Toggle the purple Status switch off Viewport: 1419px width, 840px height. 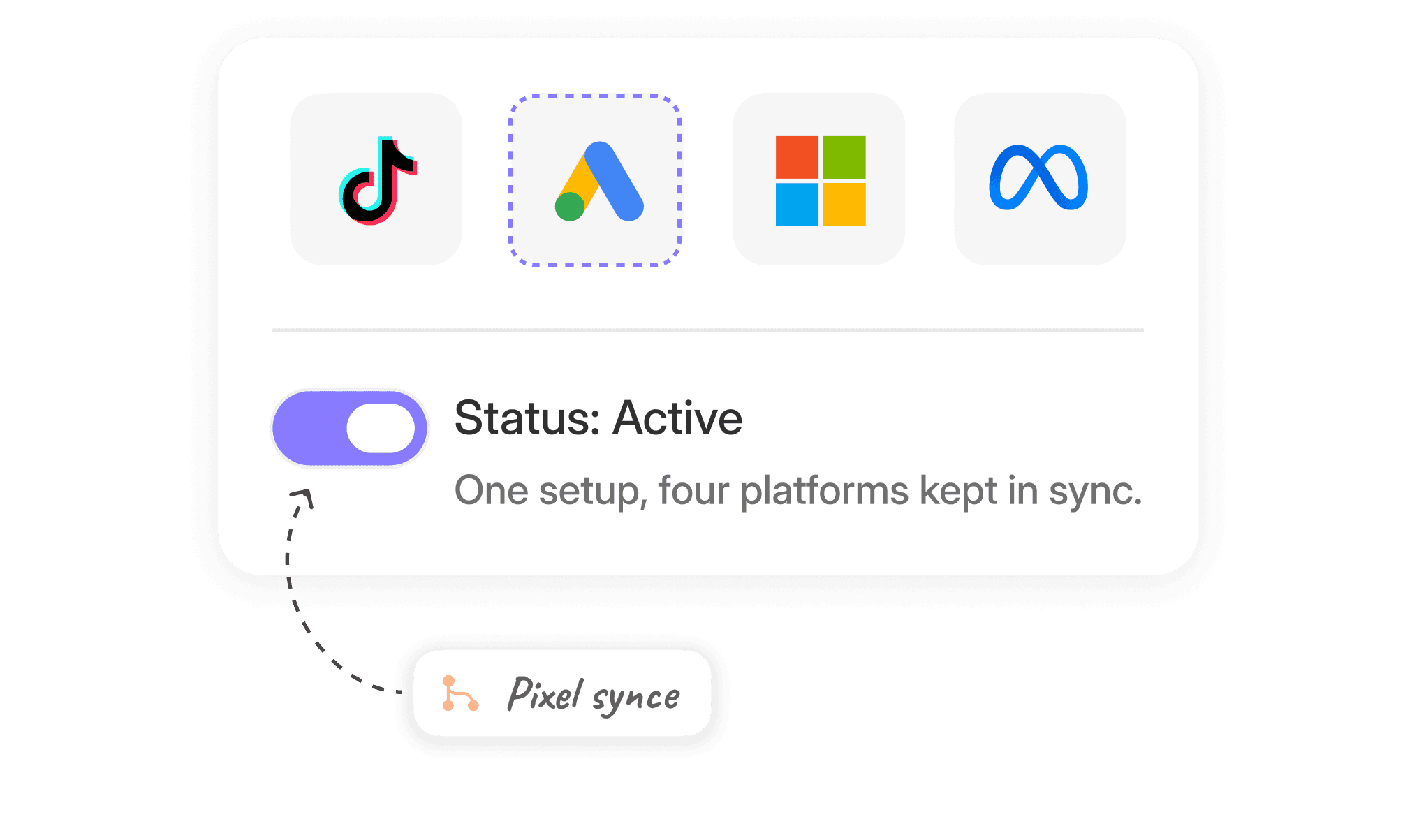[x=349, y=428]
